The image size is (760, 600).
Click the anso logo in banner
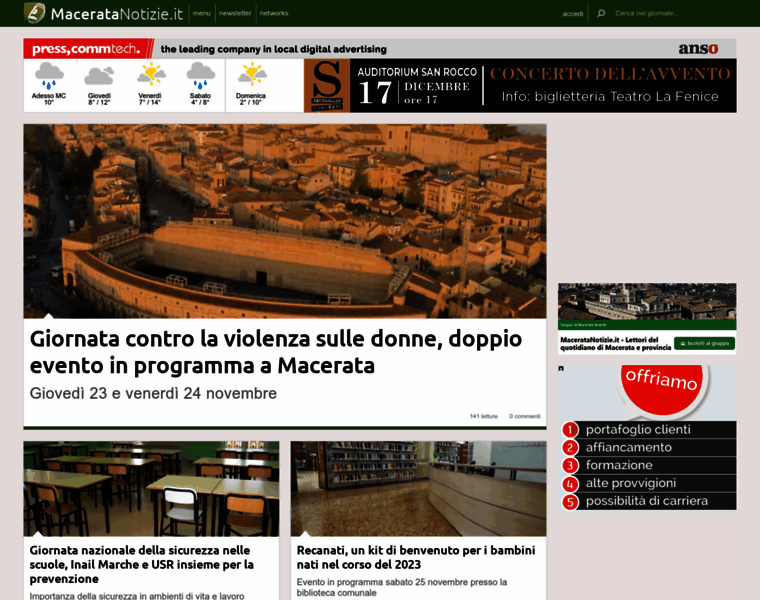click(698, 48)
